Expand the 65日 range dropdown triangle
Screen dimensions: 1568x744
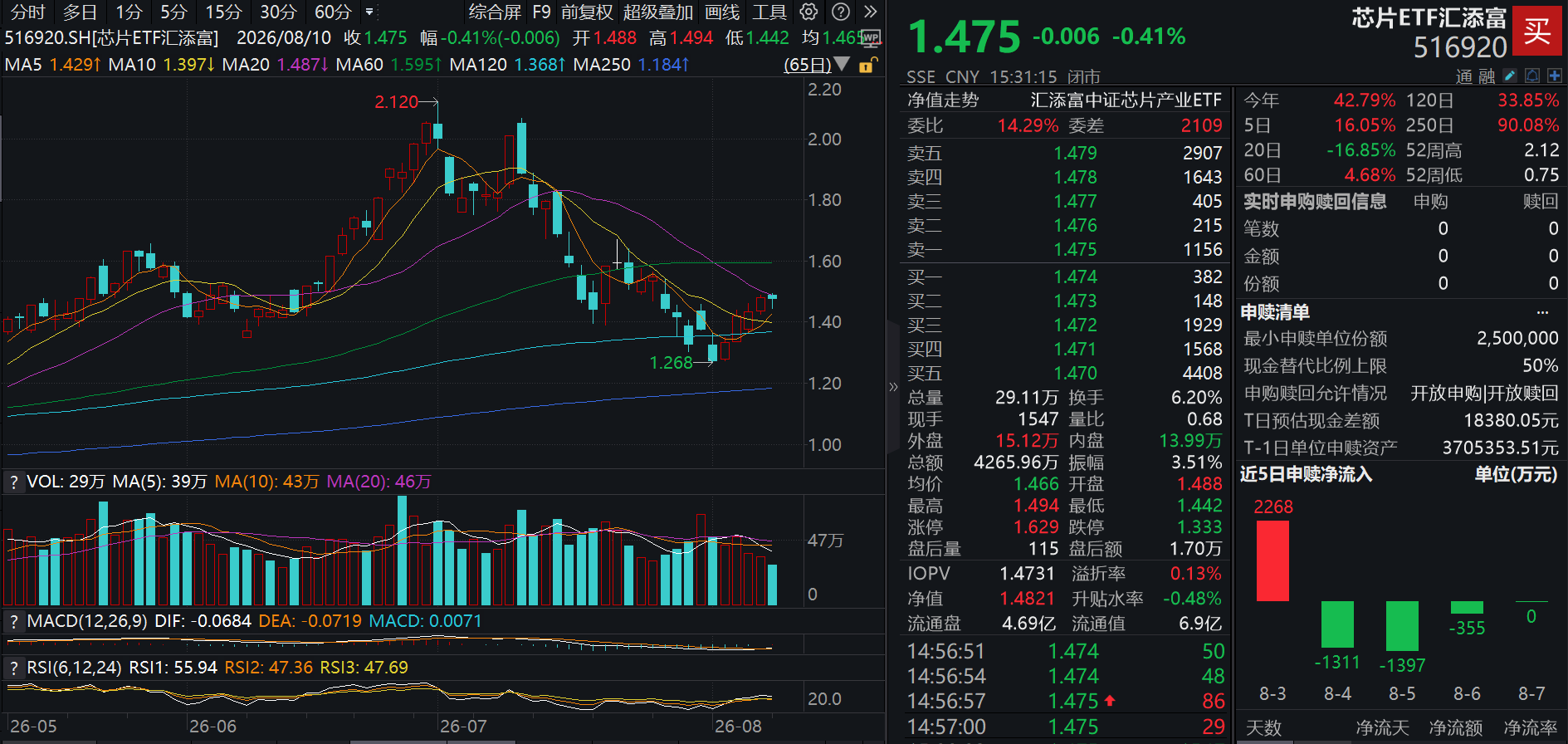pos(842,64)
